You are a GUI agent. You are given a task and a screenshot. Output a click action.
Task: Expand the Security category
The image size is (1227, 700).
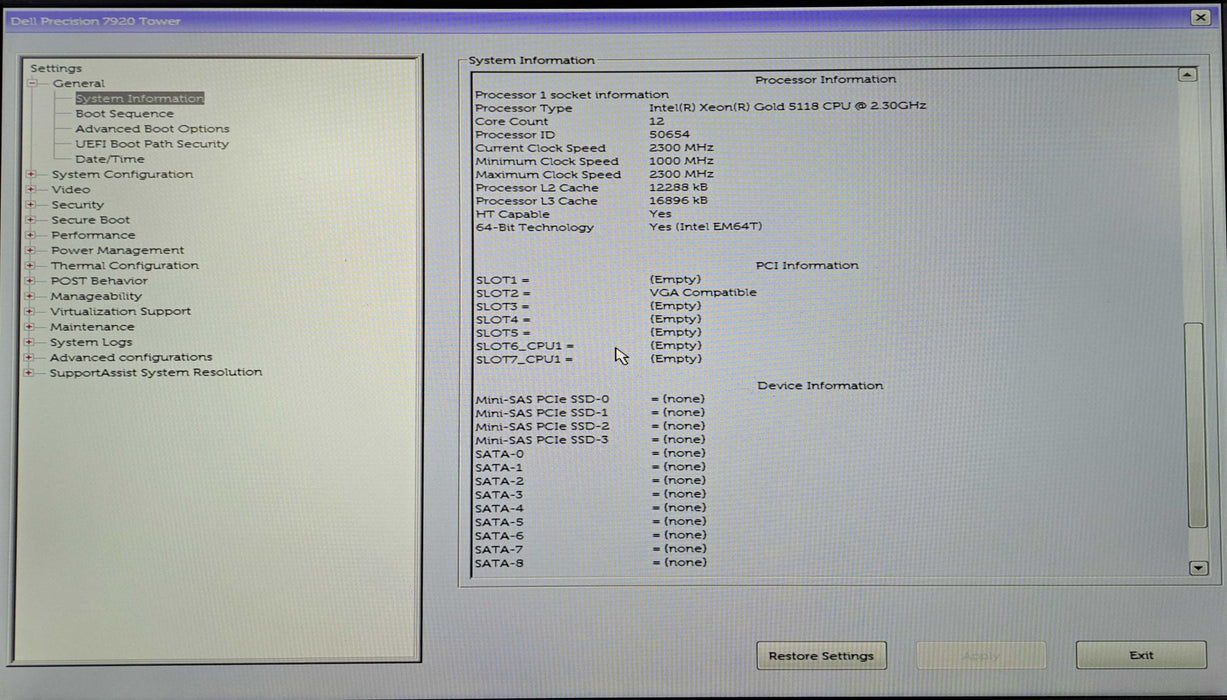31,204
